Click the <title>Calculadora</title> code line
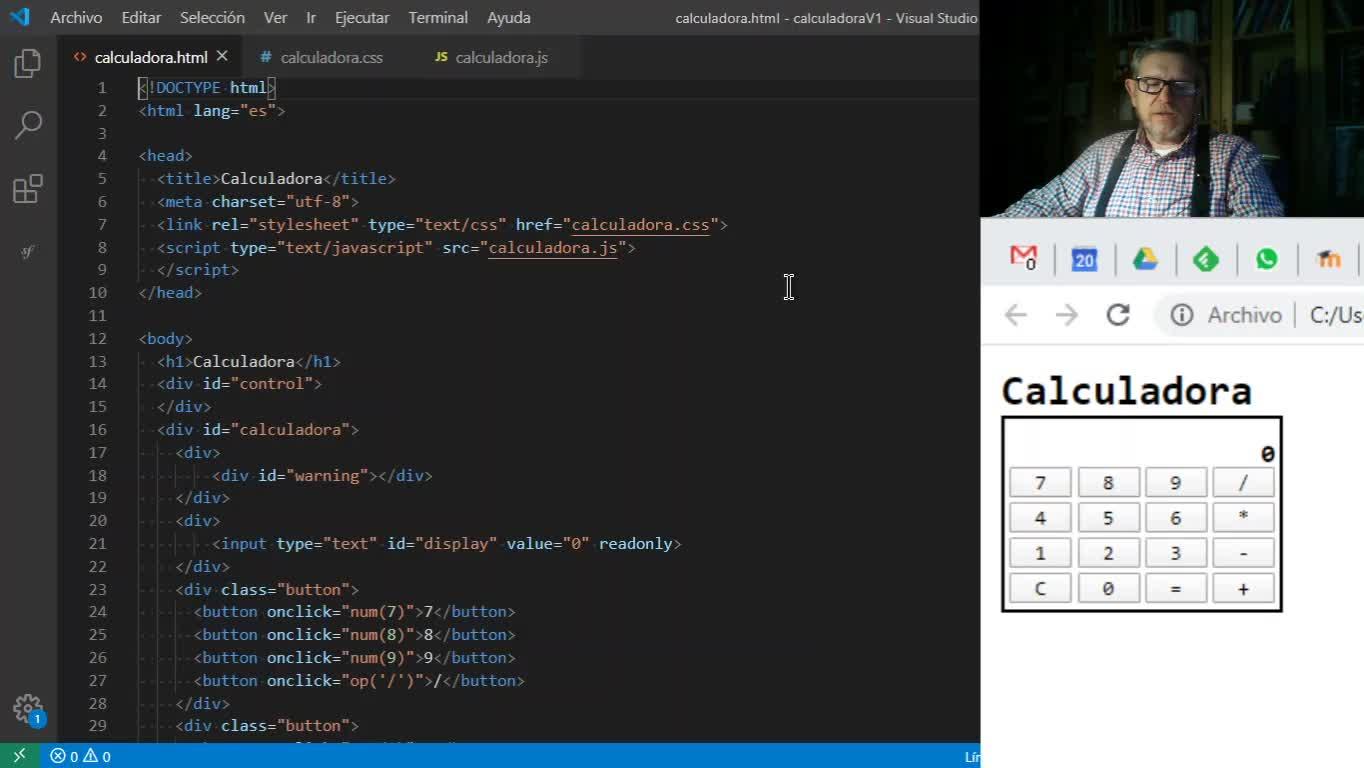 [x=276, y=179]
